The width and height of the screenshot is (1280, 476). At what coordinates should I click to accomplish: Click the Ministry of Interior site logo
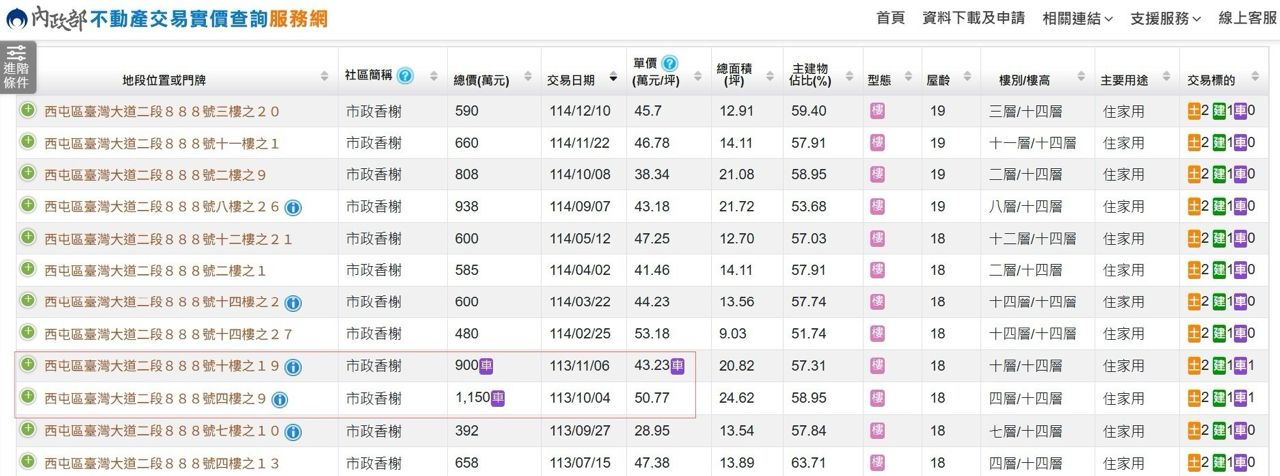(x=165, y=19)
